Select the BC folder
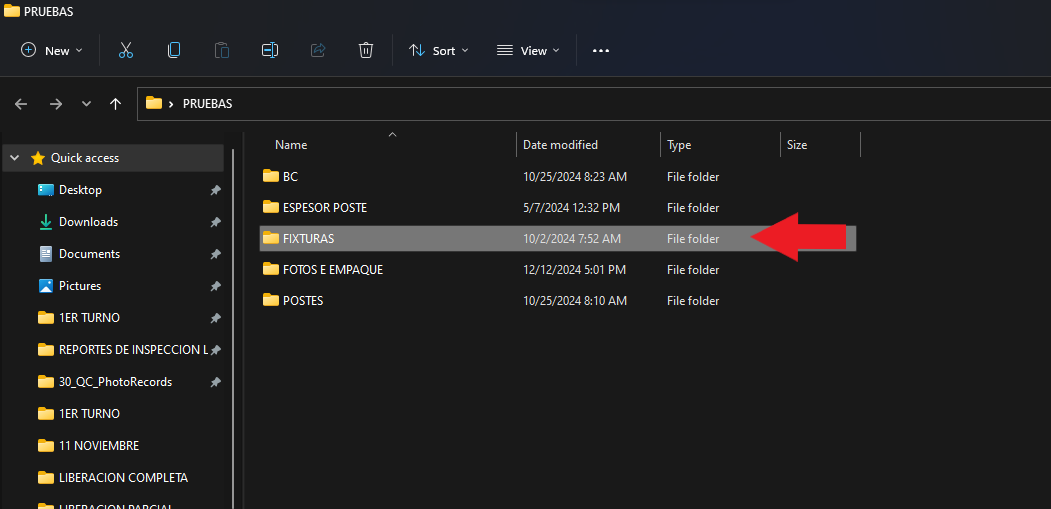The image size is (1051, 509). (x=558, y=177)
